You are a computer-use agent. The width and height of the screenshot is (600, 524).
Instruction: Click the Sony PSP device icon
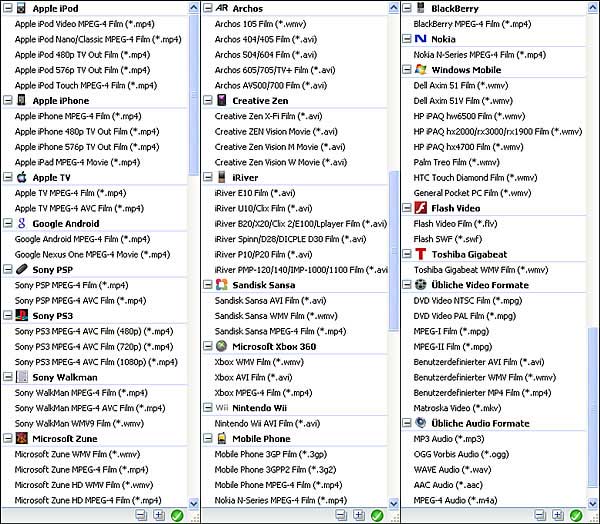22,269
